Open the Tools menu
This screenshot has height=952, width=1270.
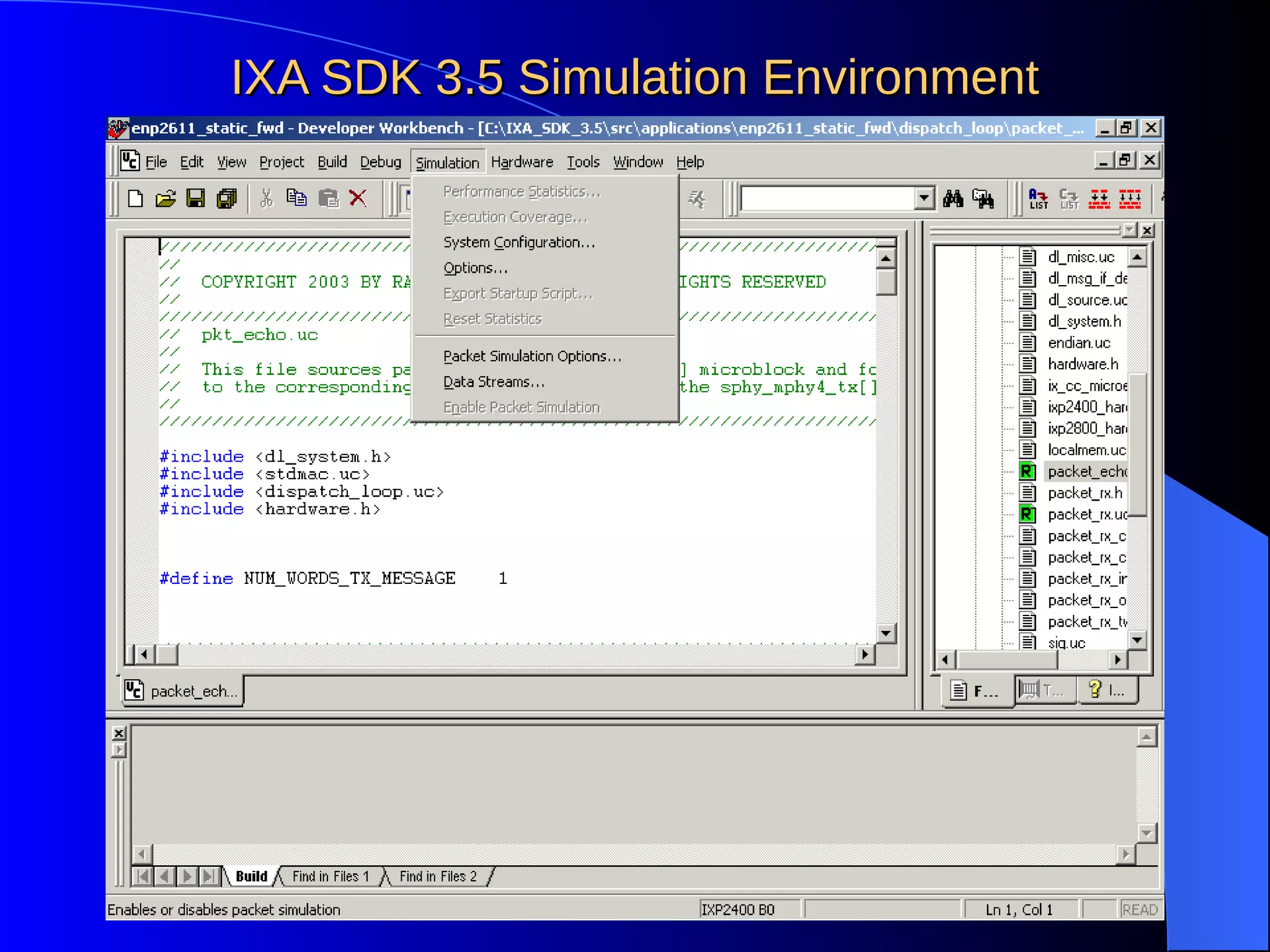click(583, 162)
